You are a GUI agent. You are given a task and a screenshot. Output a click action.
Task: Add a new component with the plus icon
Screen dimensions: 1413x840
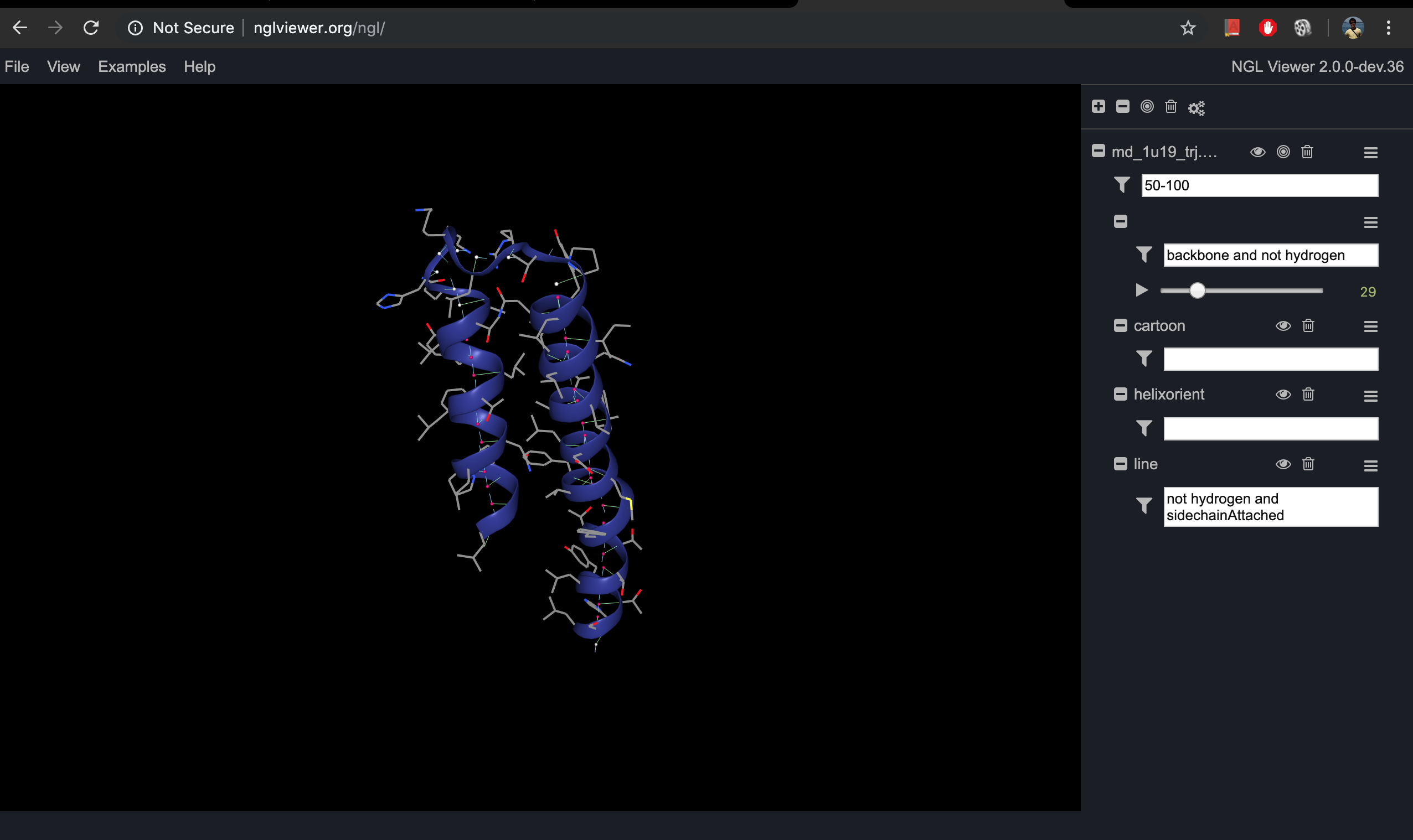[x=1098, y=106]
